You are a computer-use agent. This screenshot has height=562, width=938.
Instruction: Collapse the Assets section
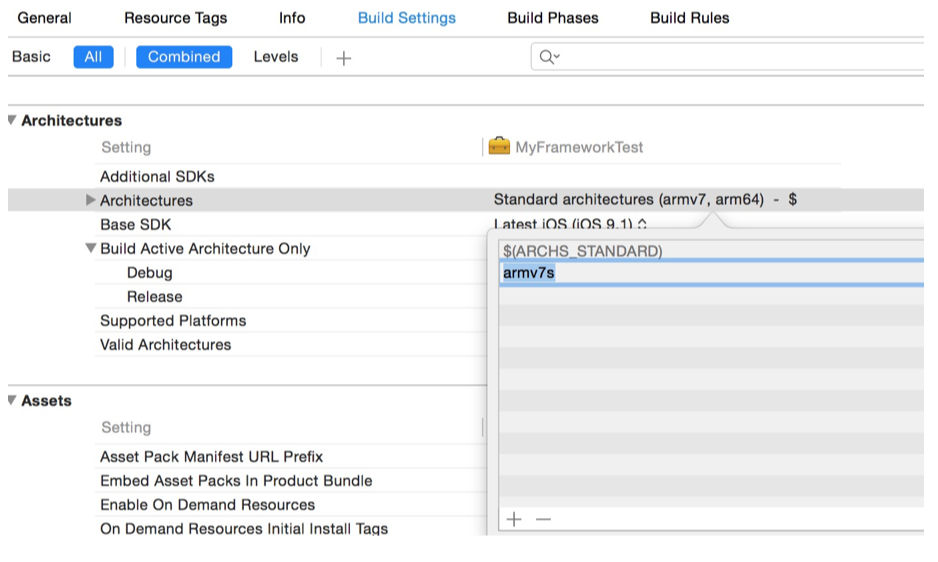click(12, 400)
